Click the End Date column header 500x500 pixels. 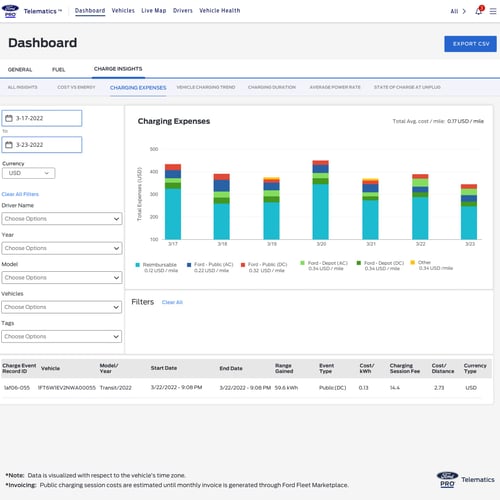(231, 368)
